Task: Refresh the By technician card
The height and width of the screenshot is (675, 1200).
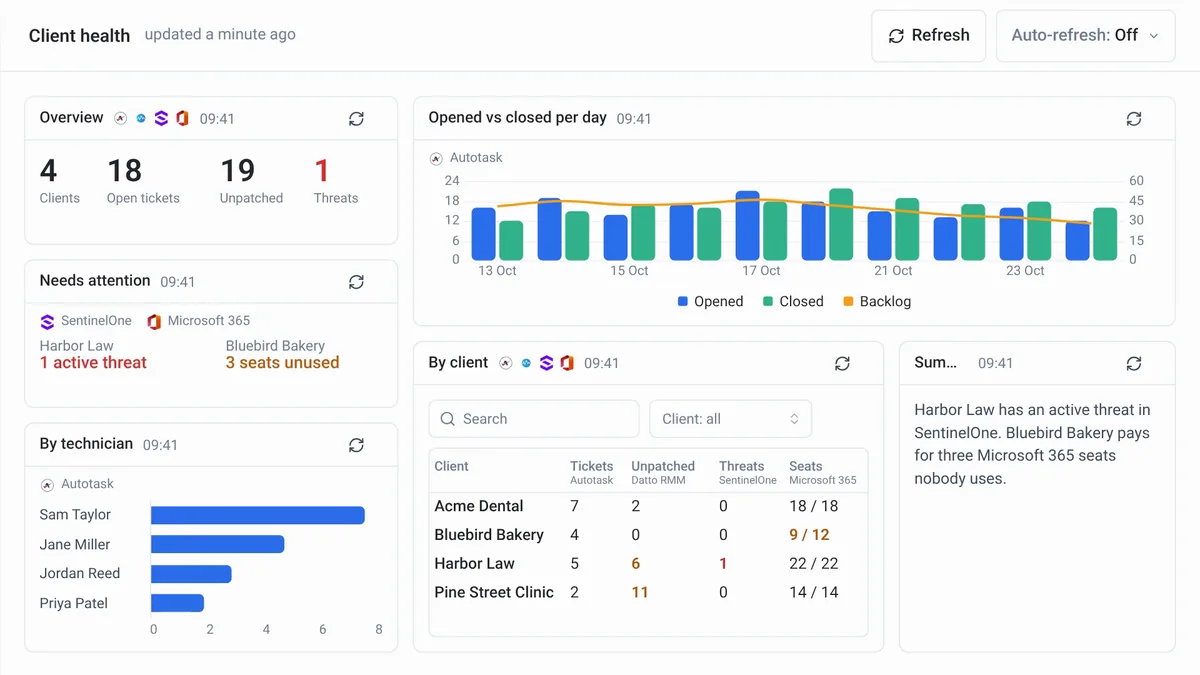Action: click(x=356, y=445)
